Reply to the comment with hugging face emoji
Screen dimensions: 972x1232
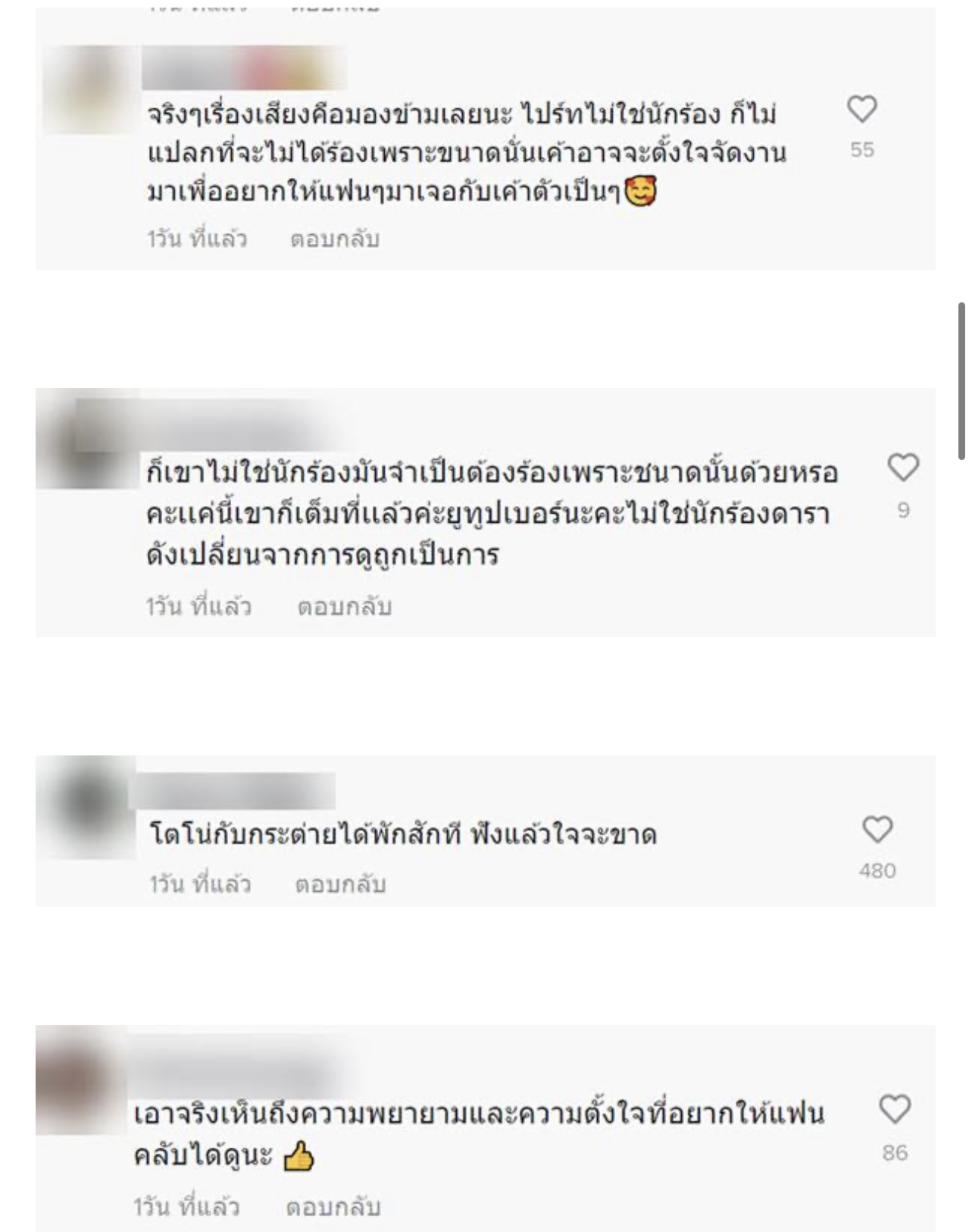pos(335,239)
